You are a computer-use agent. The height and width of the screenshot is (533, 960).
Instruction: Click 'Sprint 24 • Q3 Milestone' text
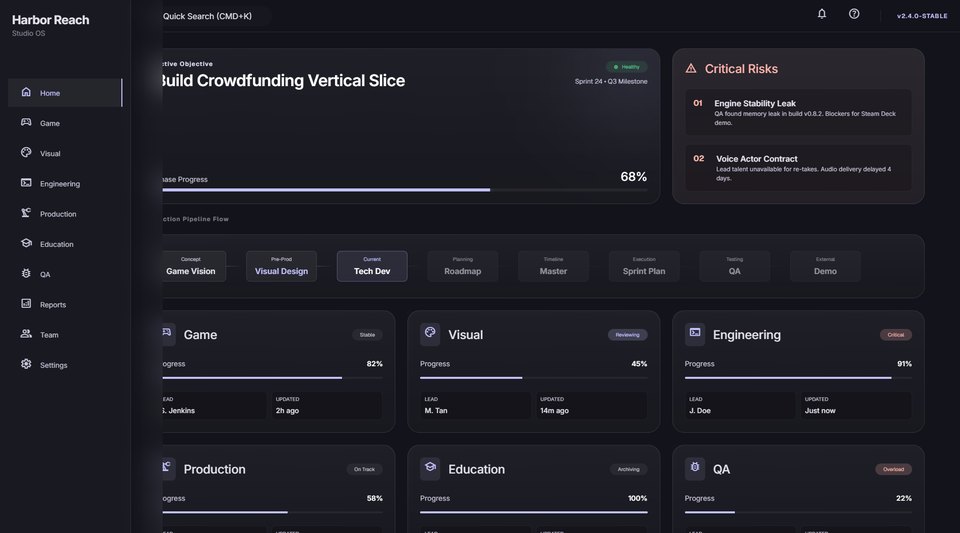tap(611, 81)
